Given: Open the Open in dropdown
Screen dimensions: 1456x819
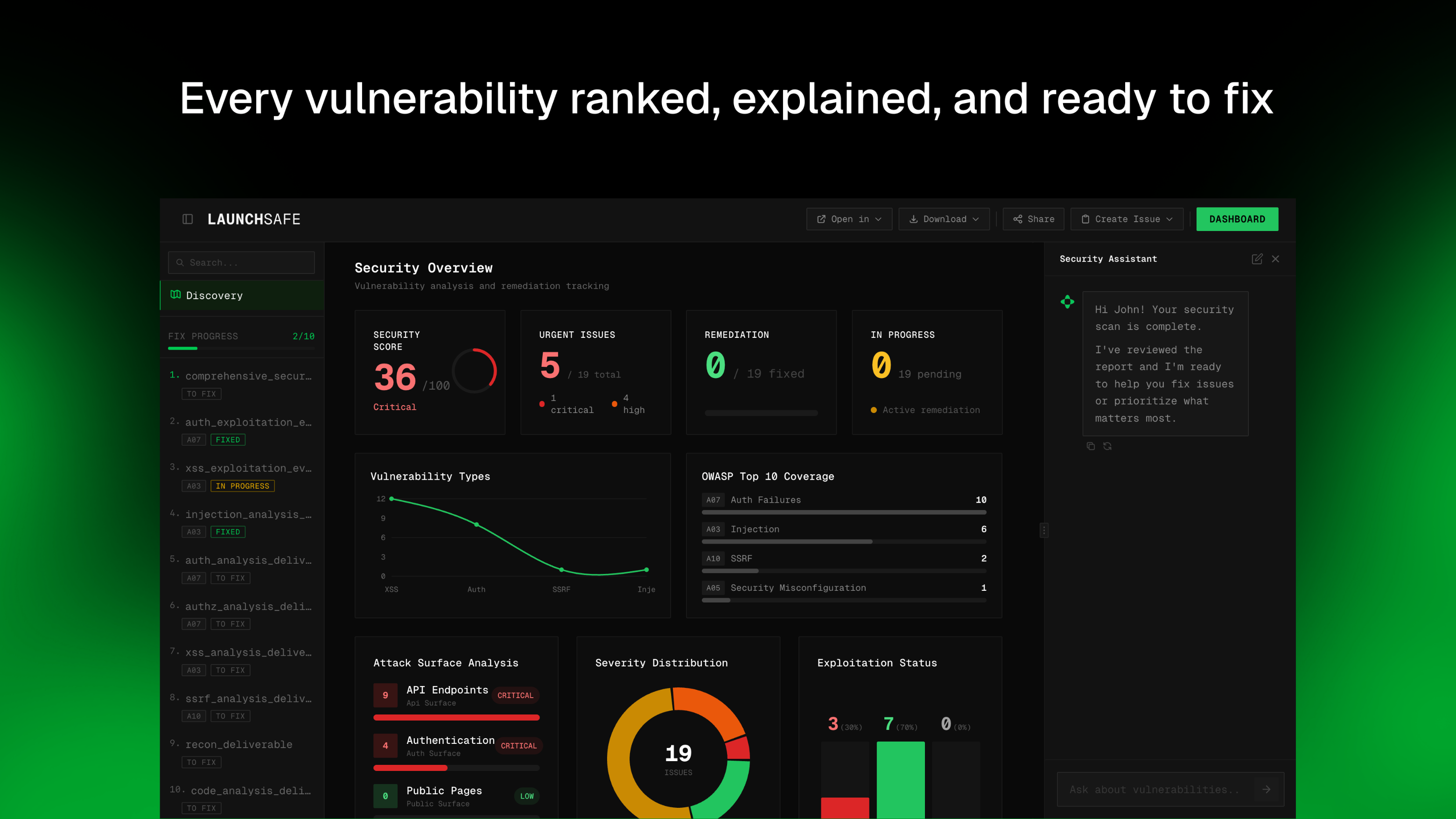Looking at the screenshot, I should pyautogui.click(x=849, y=219).
